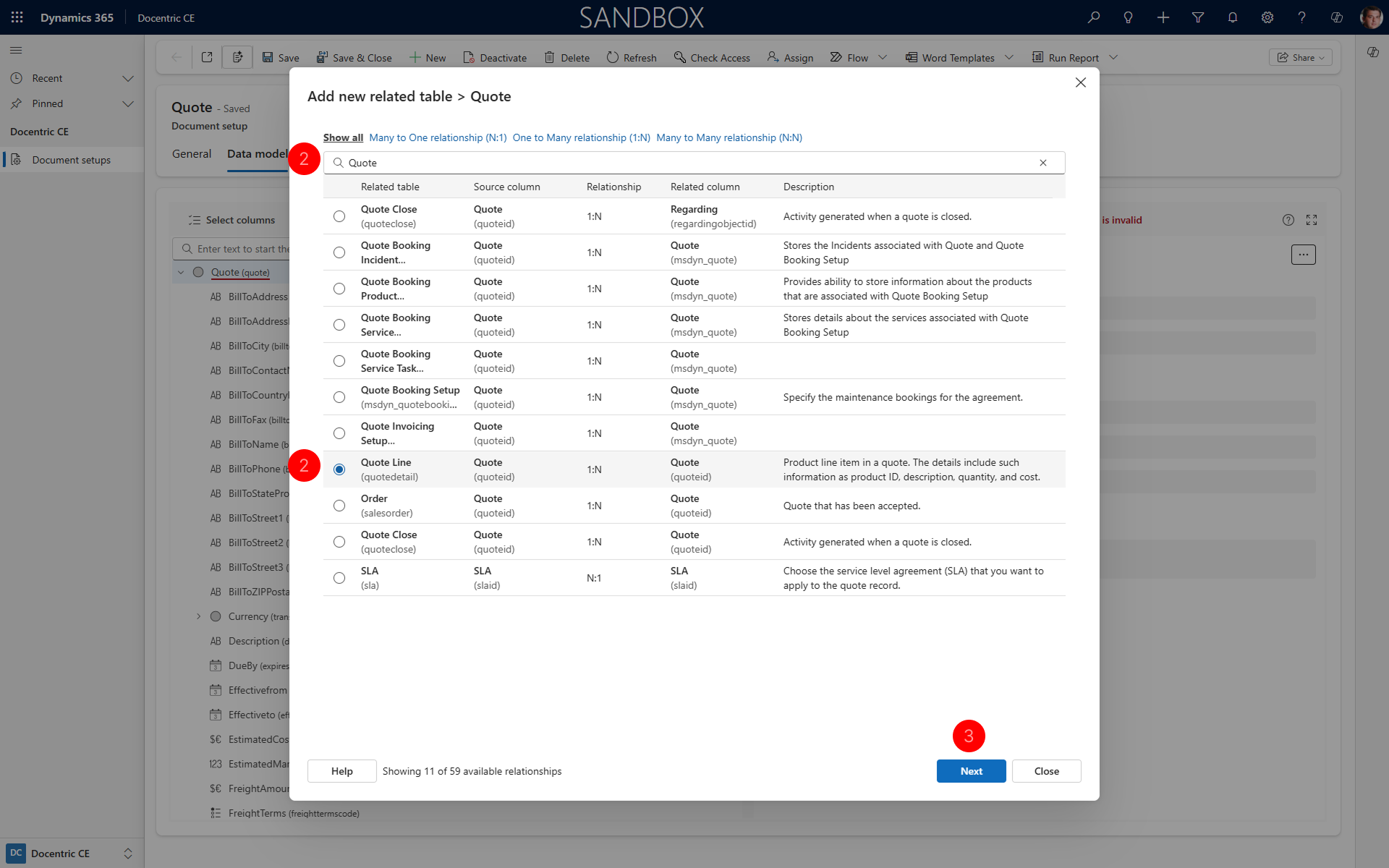Open the Docentric CE area switcher
This screenshot has height=868, width=1389.
71,854
